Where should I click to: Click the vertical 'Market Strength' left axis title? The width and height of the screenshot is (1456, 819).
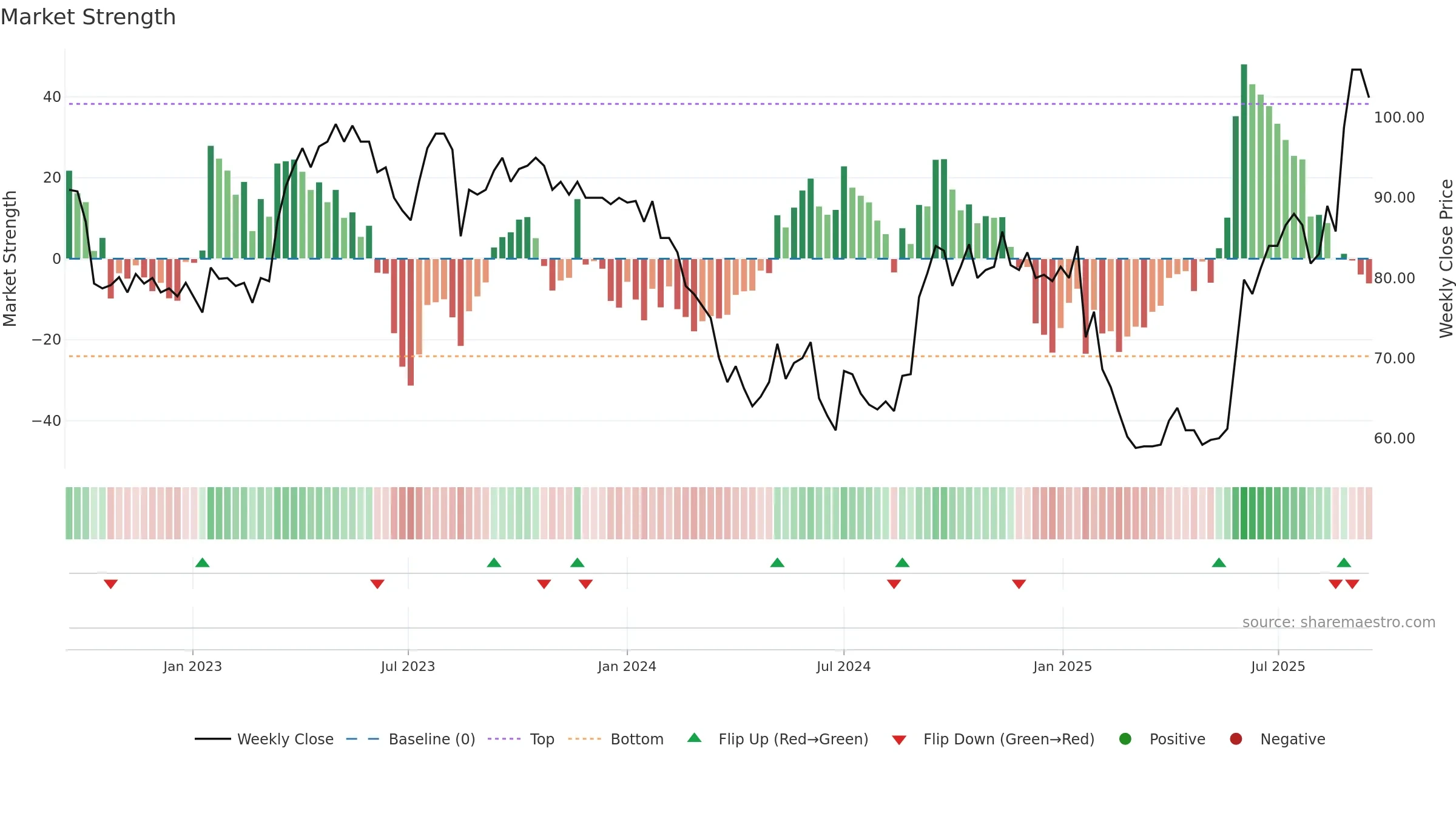pyautogui.click(x=10, y=258)
